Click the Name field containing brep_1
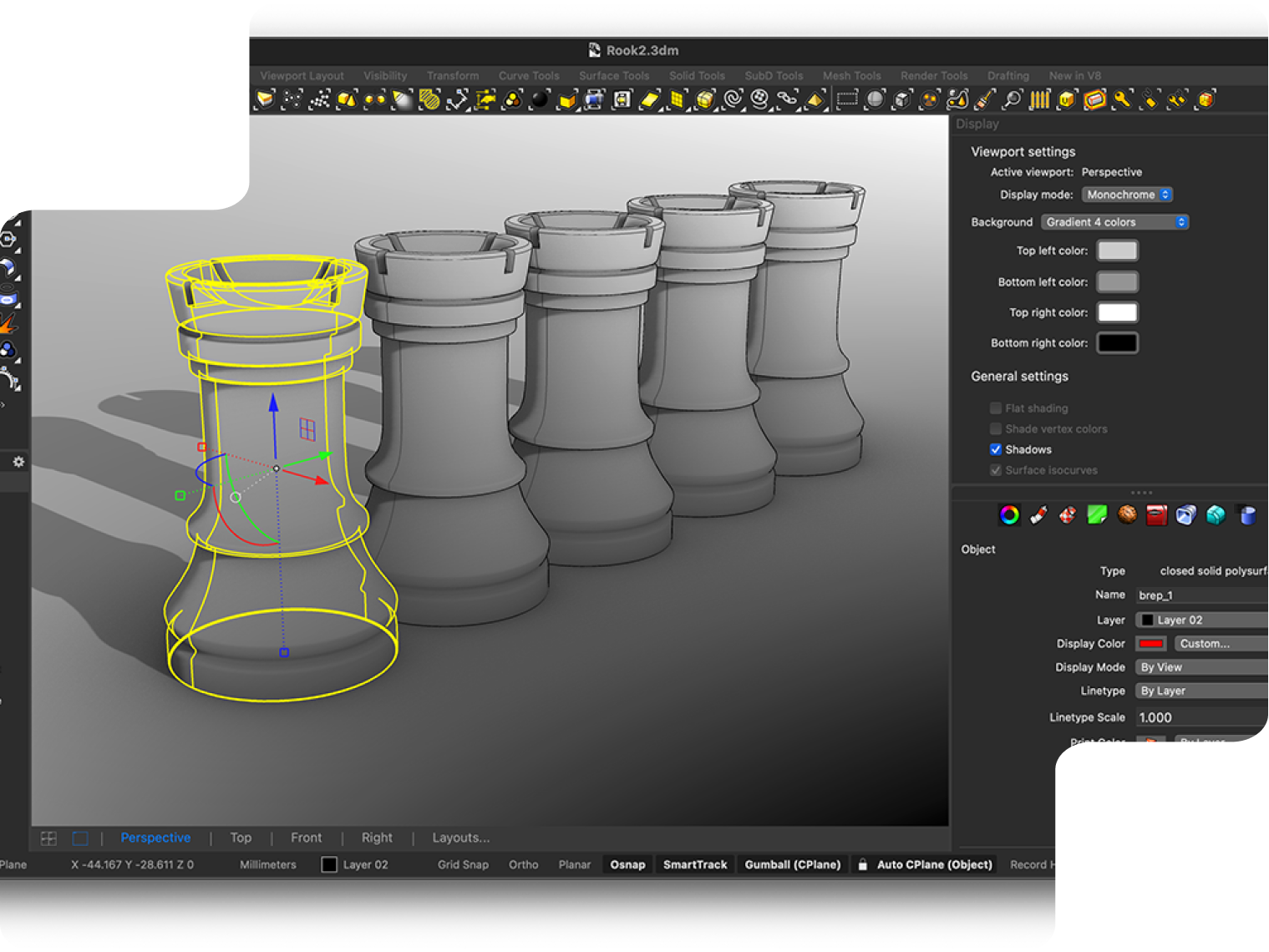The height and width of the screenshot is (952, 1269). pos(1201,595)
